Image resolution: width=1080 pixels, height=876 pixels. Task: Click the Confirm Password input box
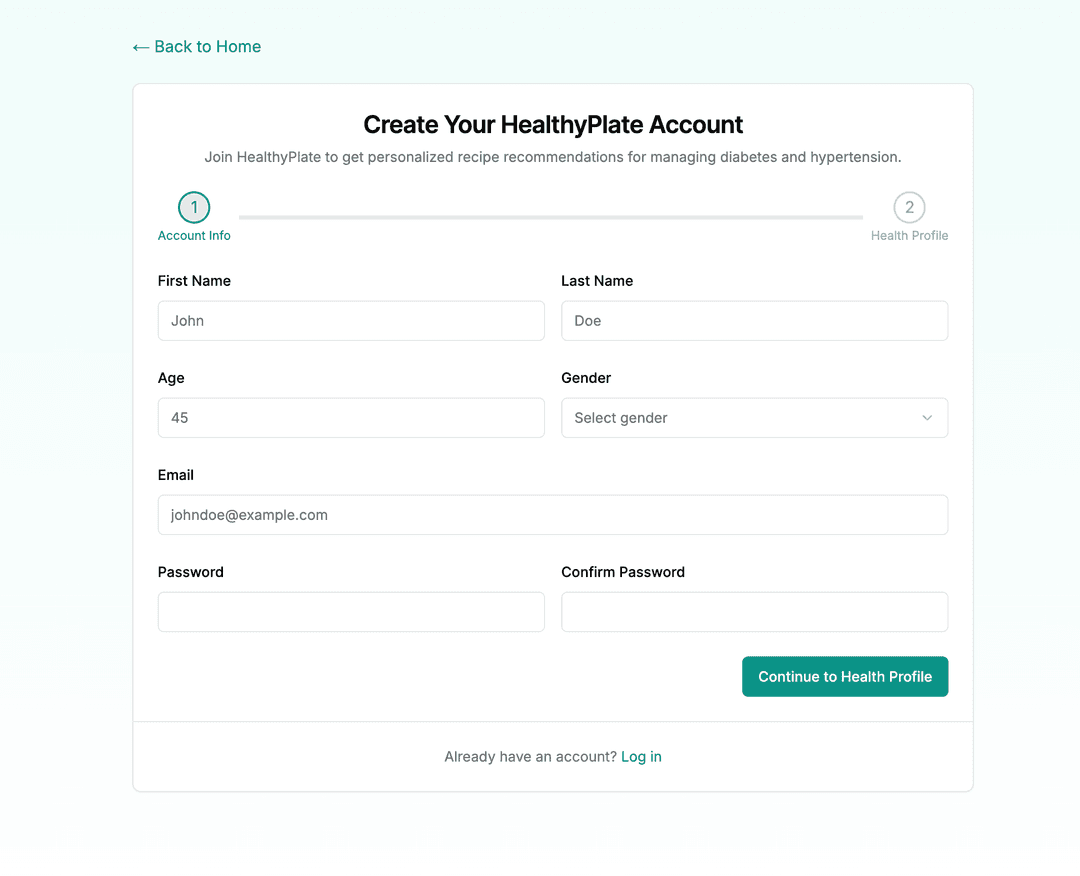coord(754,611)
